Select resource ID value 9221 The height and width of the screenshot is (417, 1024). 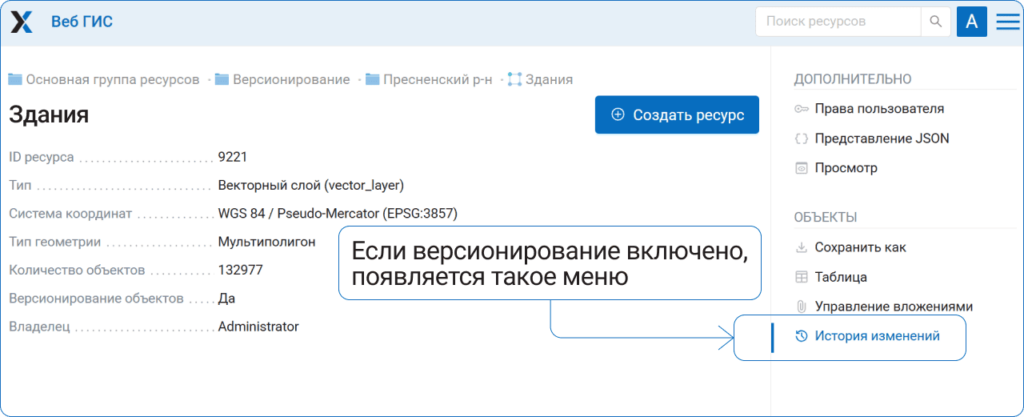(232, 157)
